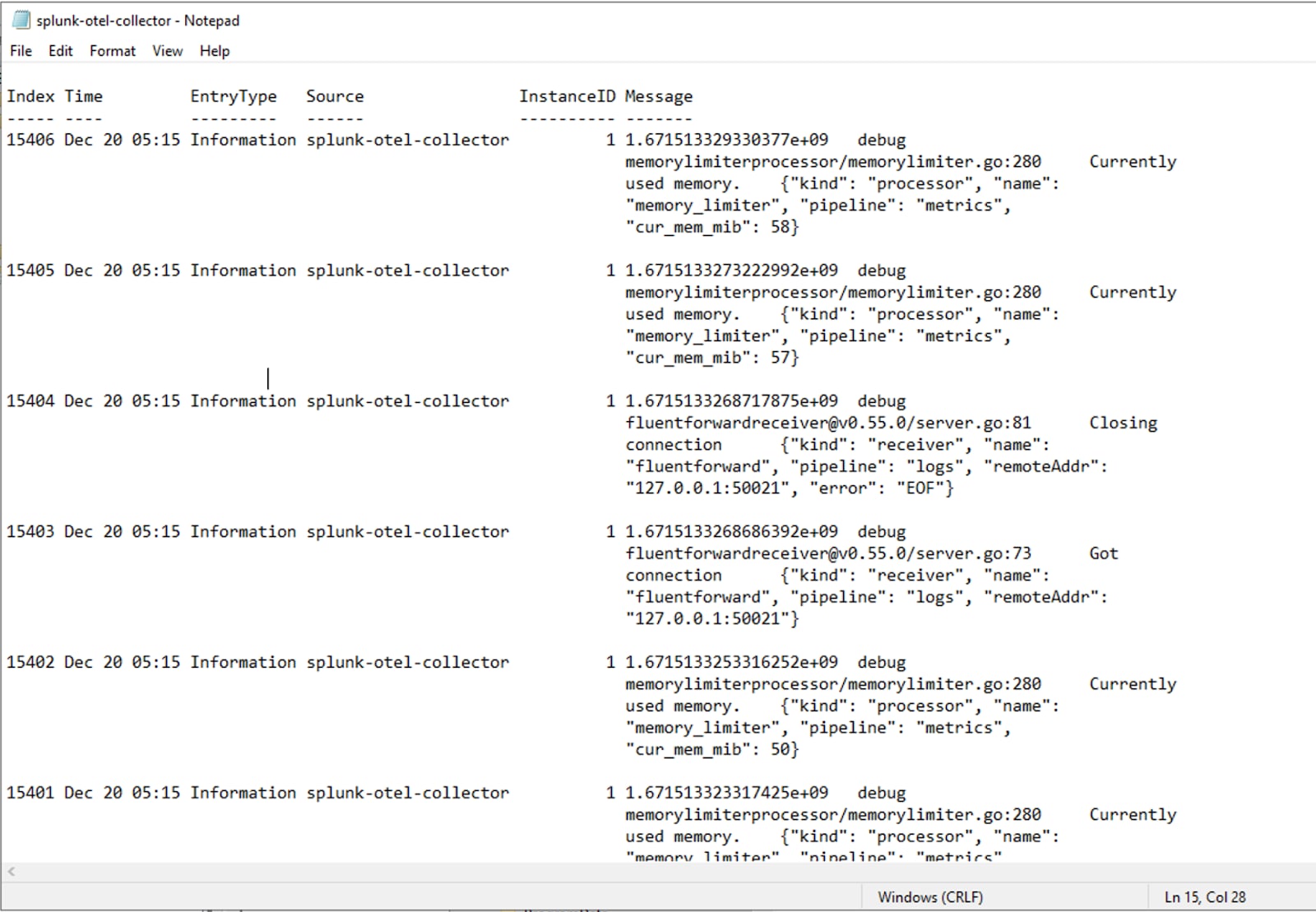The image size is (1316, 912).
Task: Click index number 15401
Action: (30, 794)
